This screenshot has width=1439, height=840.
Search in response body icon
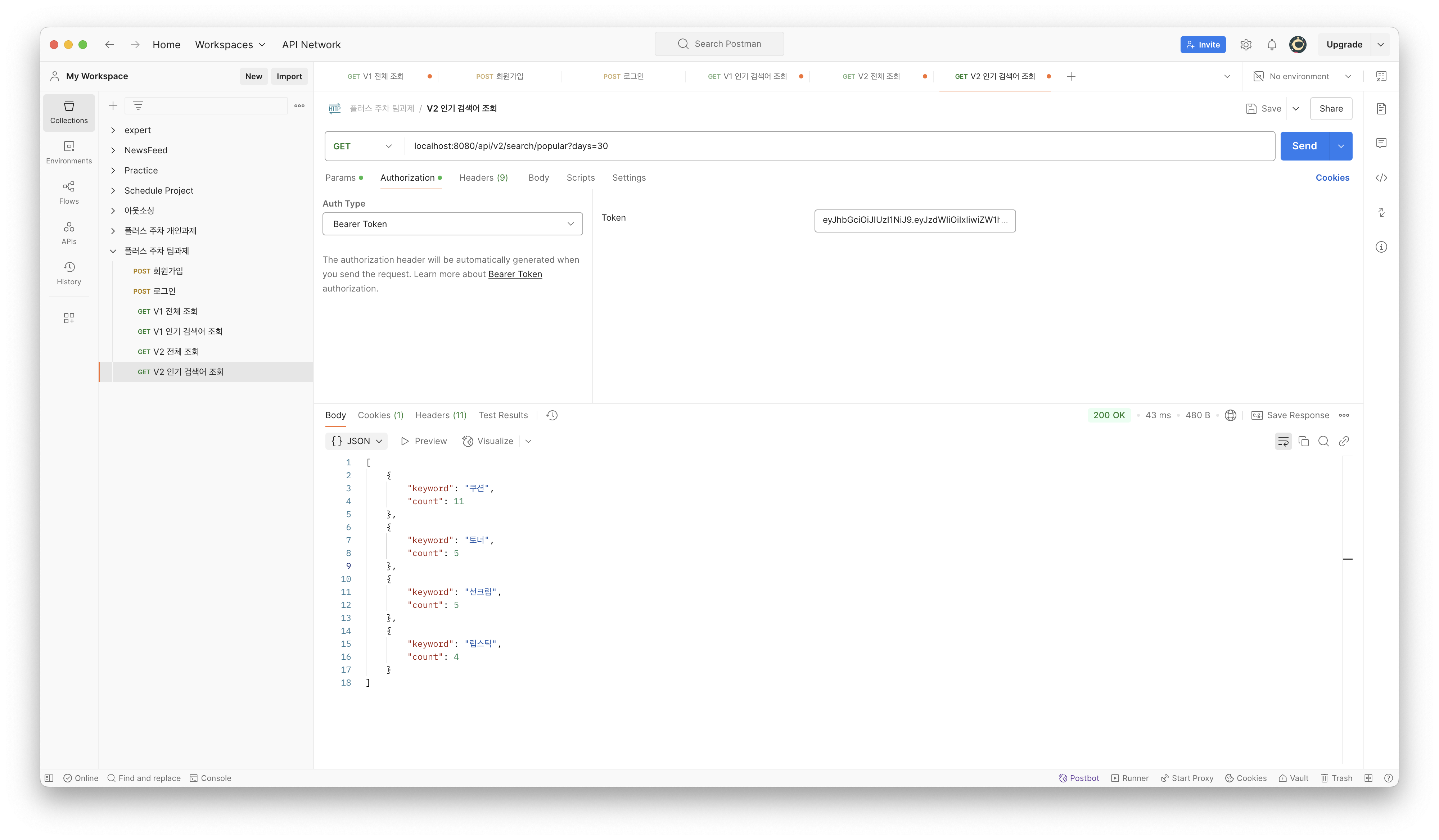[x=1323, y=442]
